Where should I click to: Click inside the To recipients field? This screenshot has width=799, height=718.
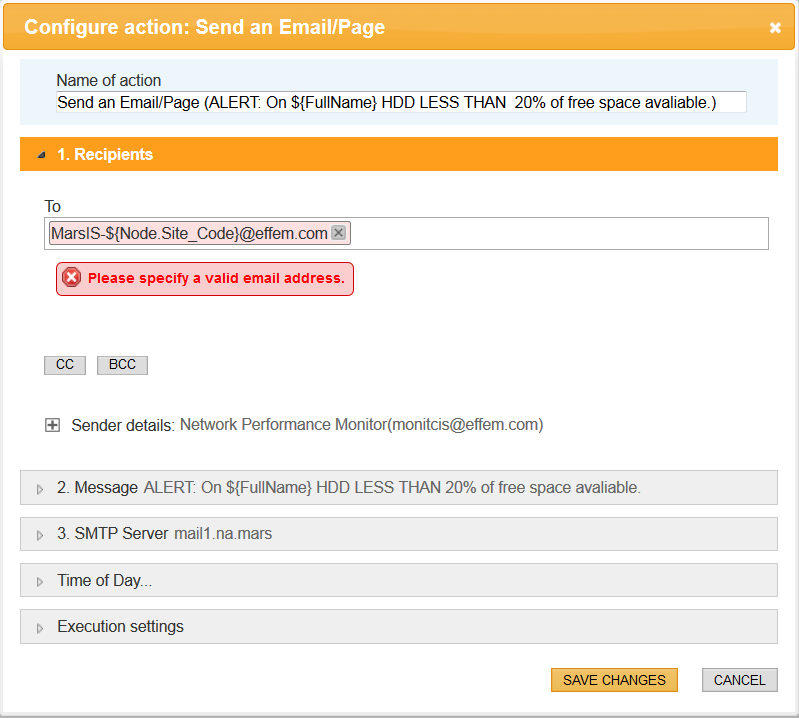coord(560,234)
